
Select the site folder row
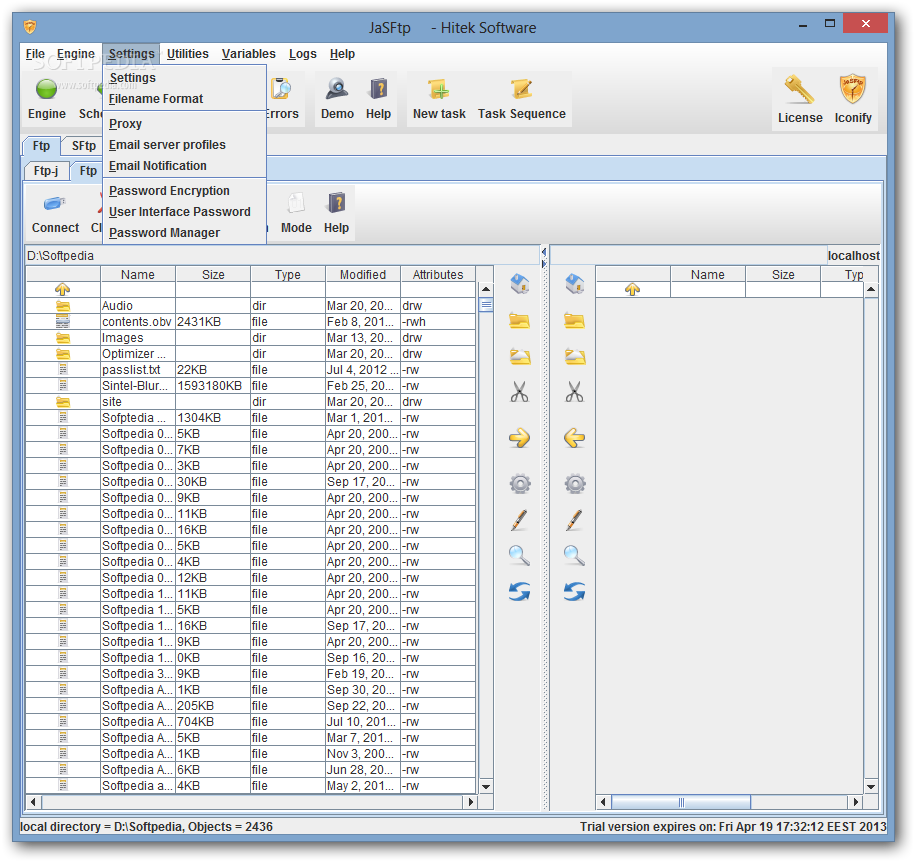(251, 402)
